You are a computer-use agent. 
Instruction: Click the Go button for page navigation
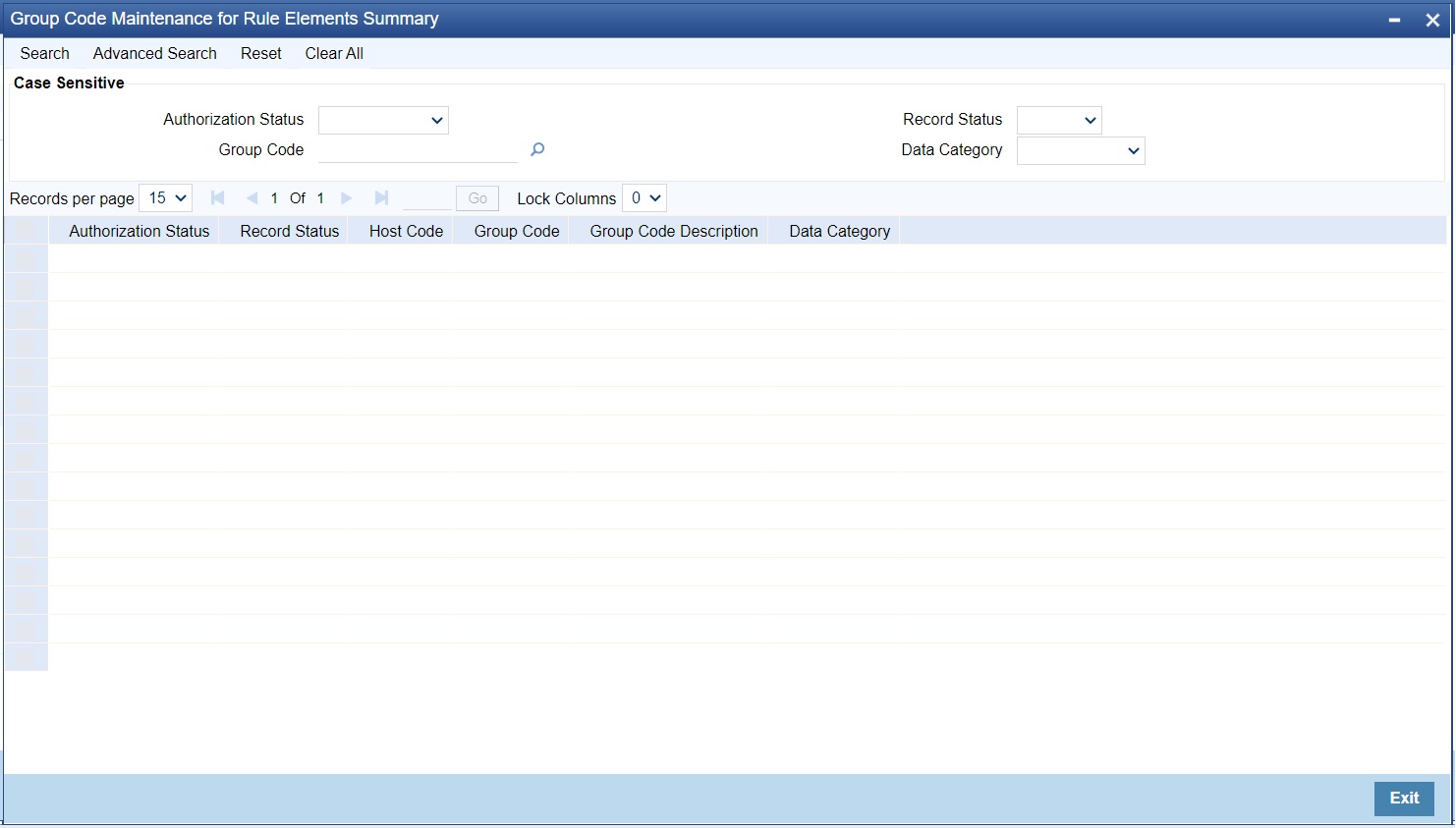pos(477,198)
